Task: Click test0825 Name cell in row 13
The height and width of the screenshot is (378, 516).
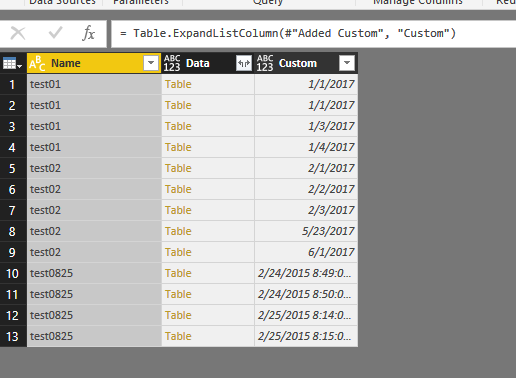Action: coord(94,336)
